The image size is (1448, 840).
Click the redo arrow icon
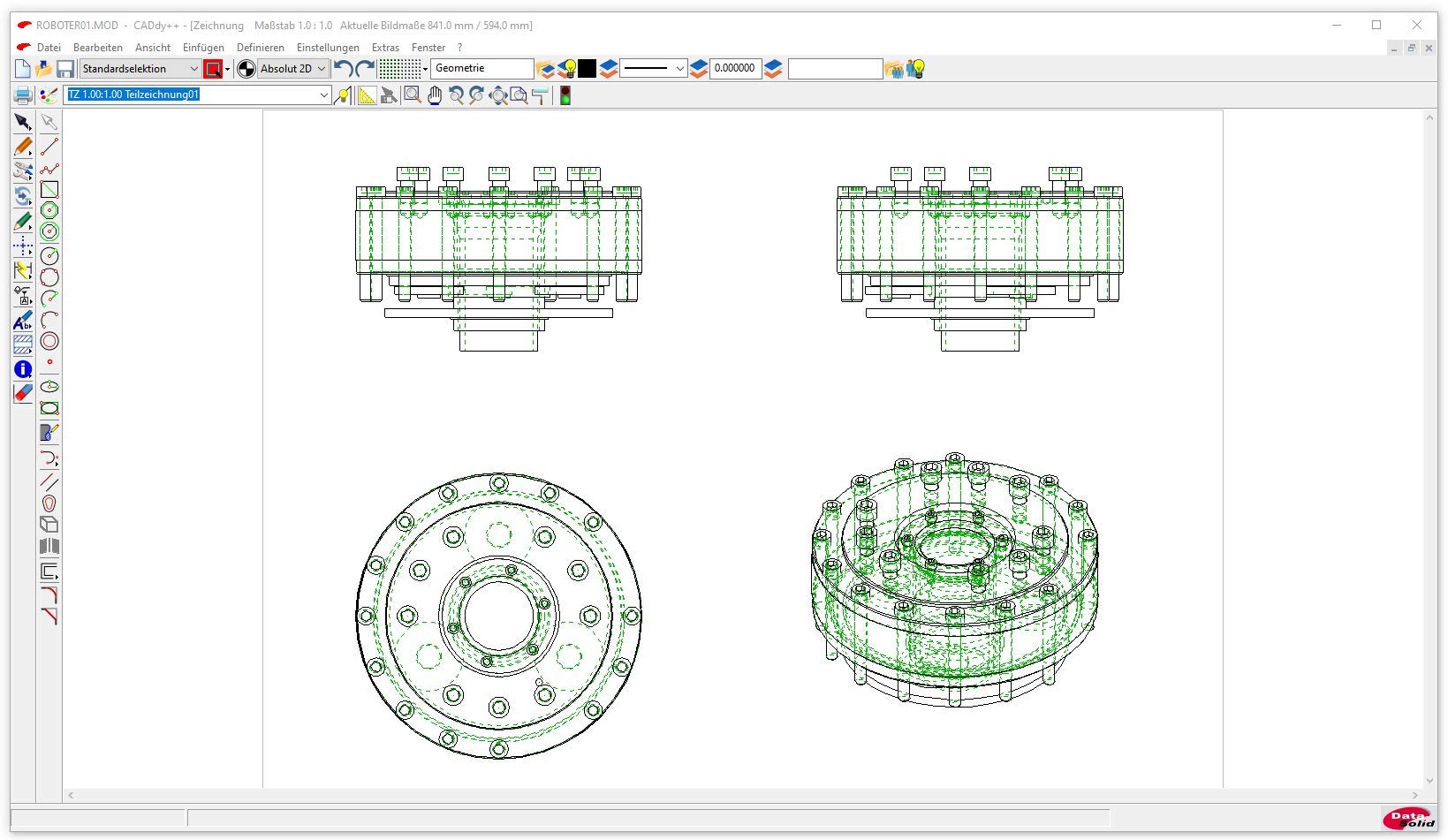365,69
